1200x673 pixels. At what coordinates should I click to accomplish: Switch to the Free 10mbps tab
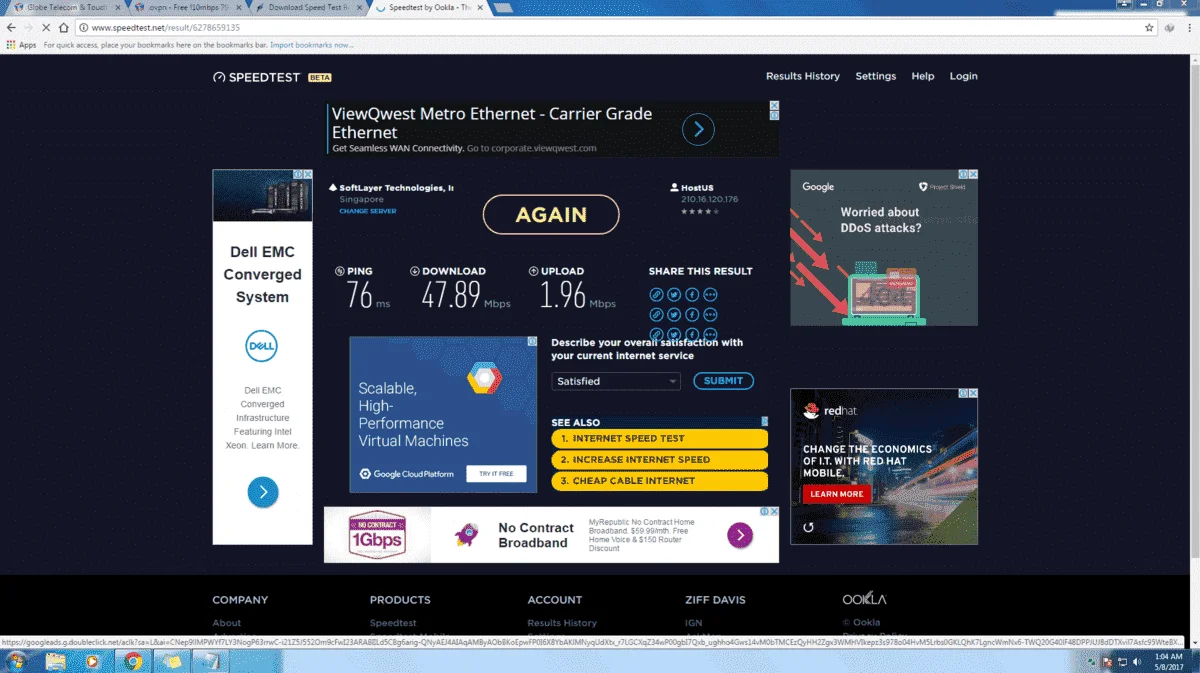pyautogui.click(x=186, y=7)
